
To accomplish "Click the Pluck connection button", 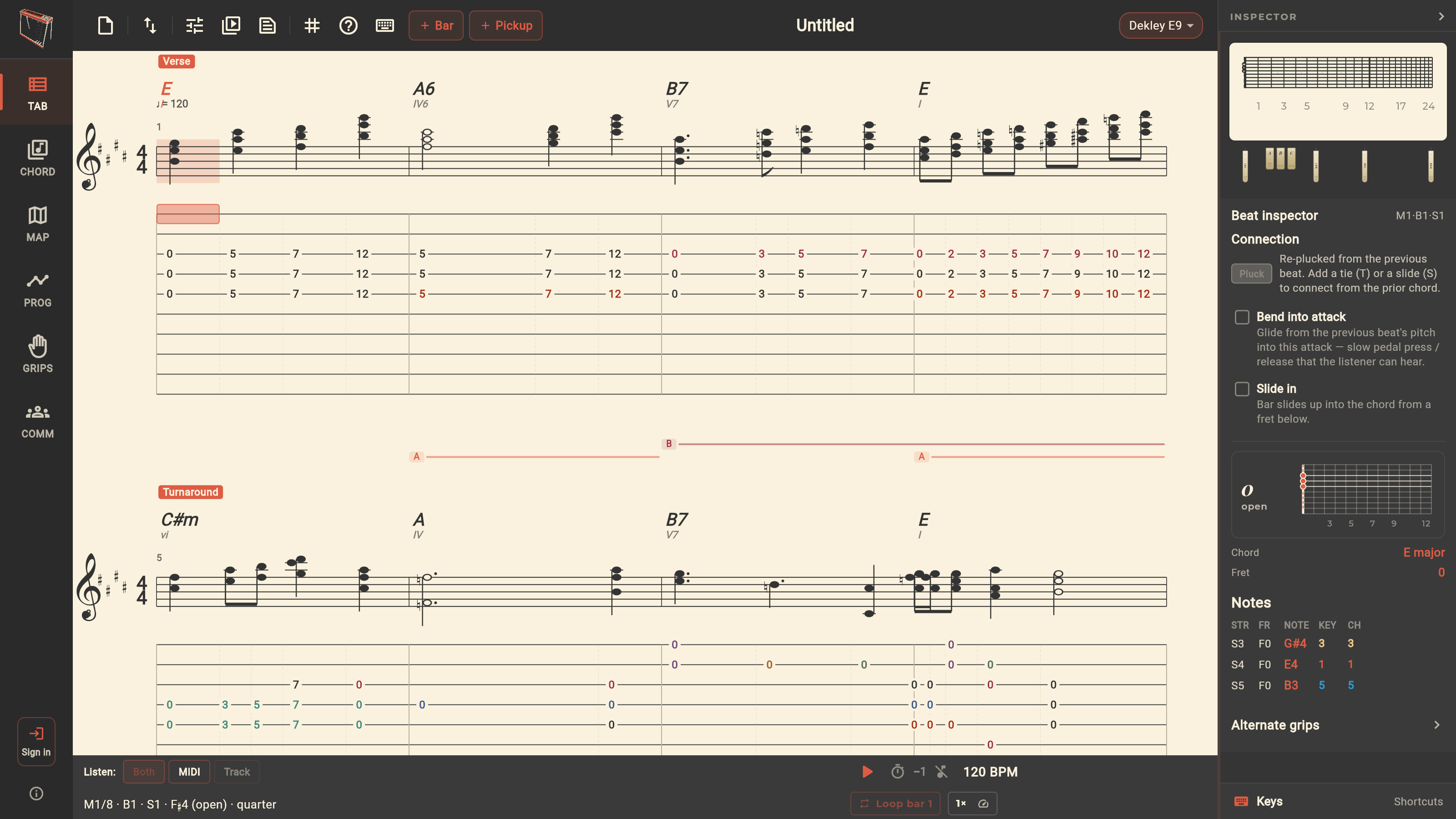I will coord(1251,273).
